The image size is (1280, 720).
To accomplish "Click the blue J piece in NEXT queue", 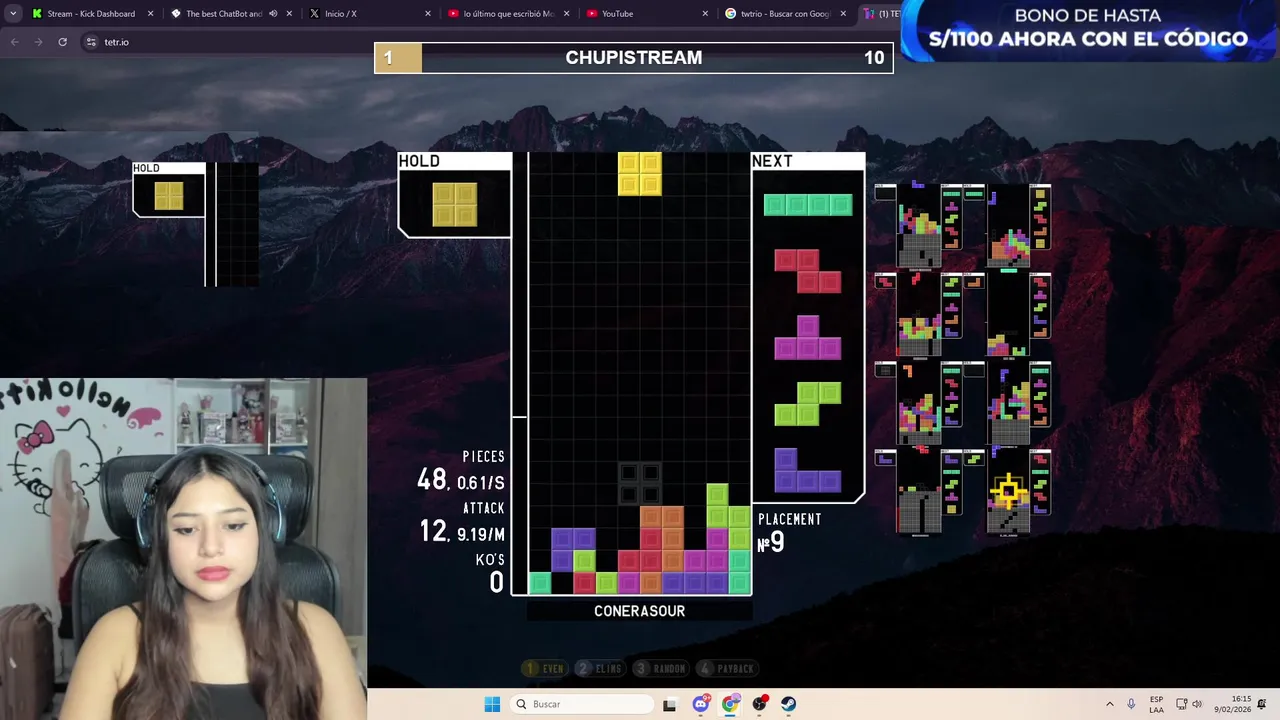I will [808, 470].
